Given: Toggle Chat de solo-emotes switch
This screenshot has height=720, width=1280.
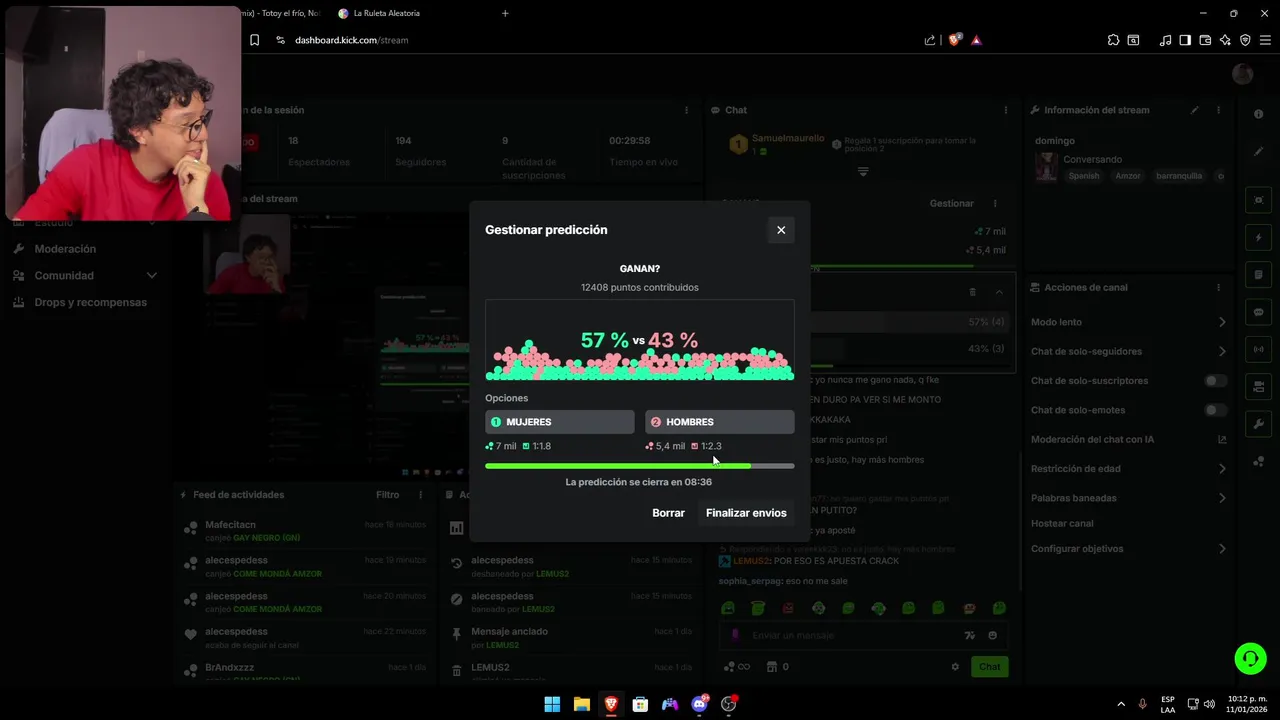Looking at the screenshot, I should (x=1215, y=410).
